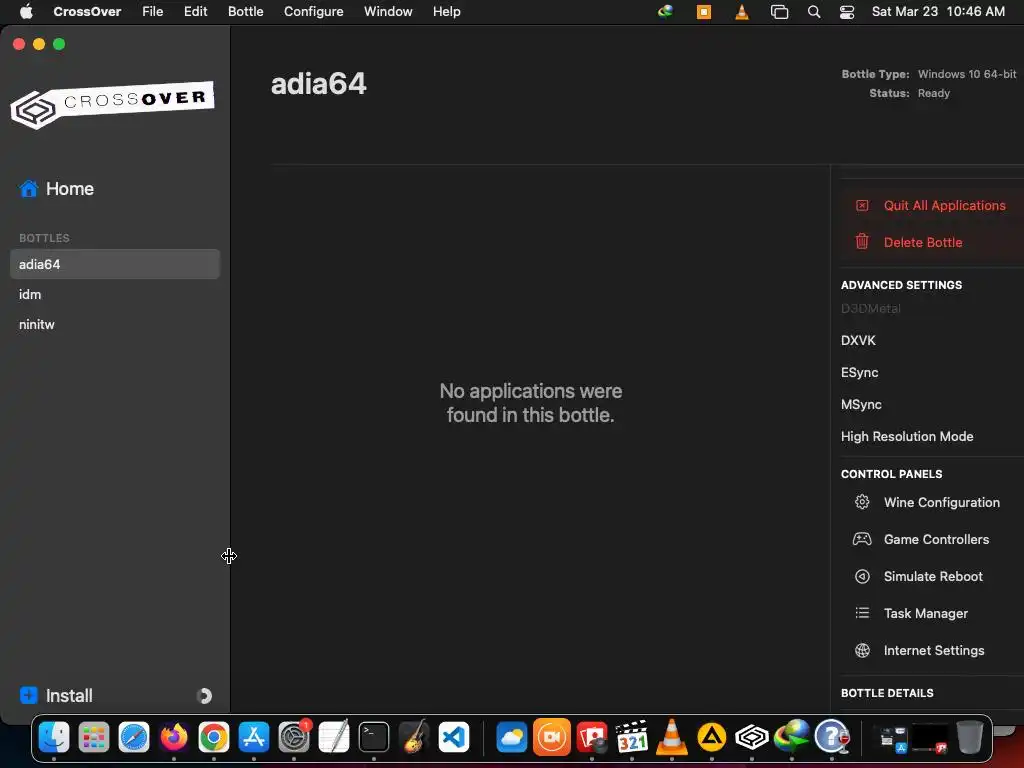The height and width of the screenshot is (768, 1024).
Task: Click the Install button in sidebar
Action: [56, 696]
